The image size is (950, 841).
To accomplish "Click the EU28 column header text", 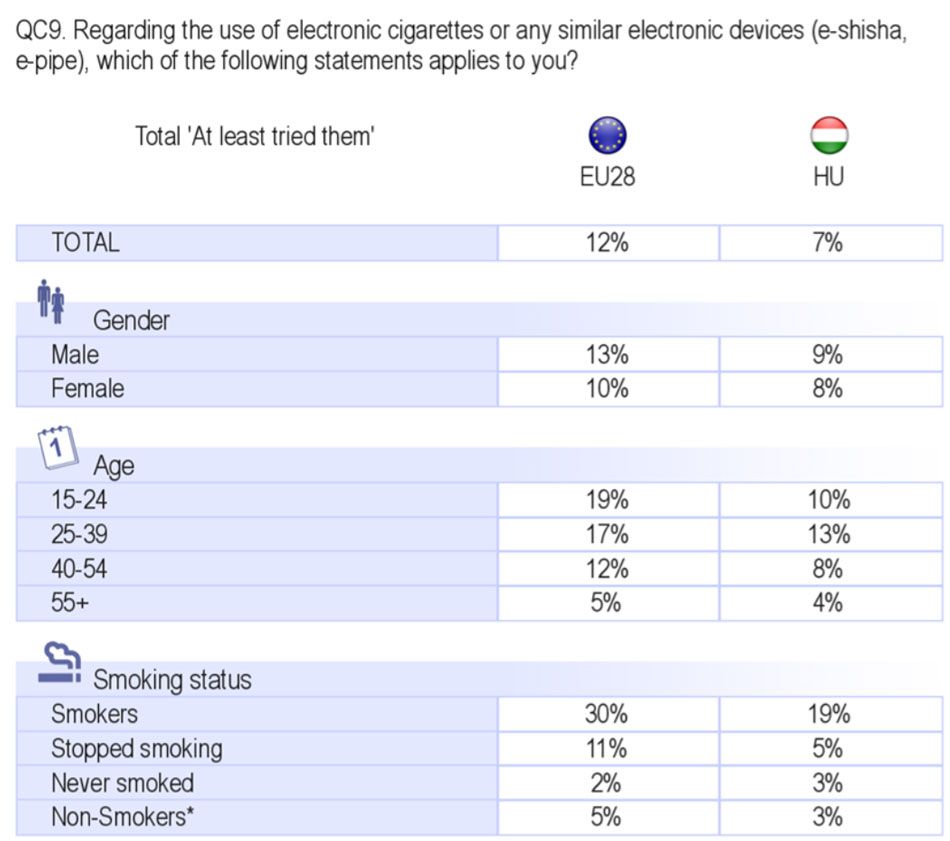I will [607, 177].
